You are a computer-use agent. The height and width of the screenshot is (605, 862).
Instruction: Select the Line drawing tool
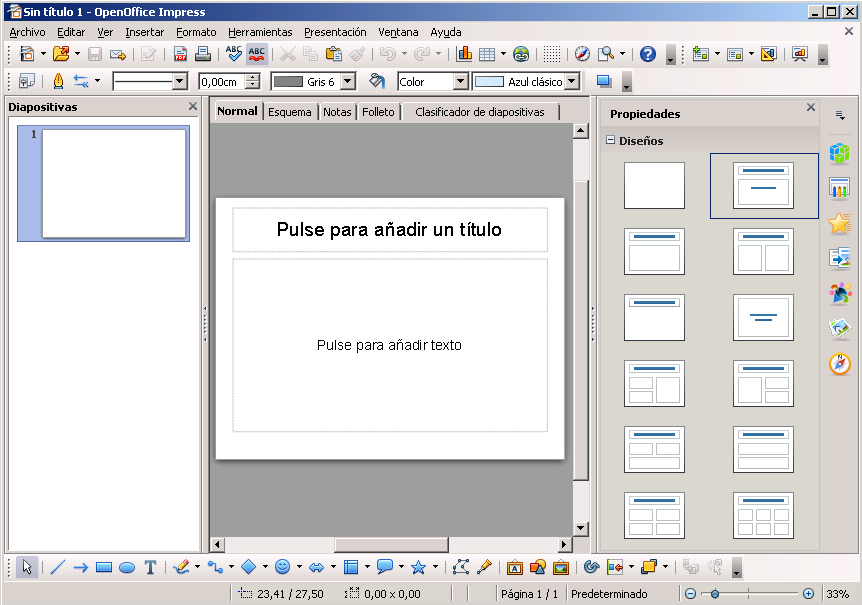[58, 567]
